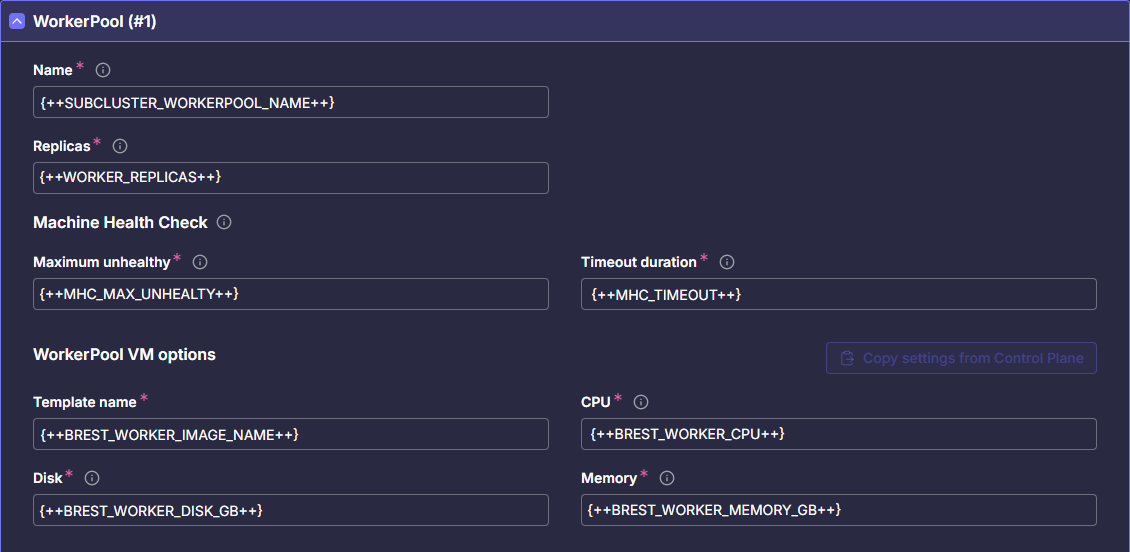The width and height of the screenshot is (1130, 552).
Task: Show the info tooltip for Replicas
Action: tap(120, 146)
